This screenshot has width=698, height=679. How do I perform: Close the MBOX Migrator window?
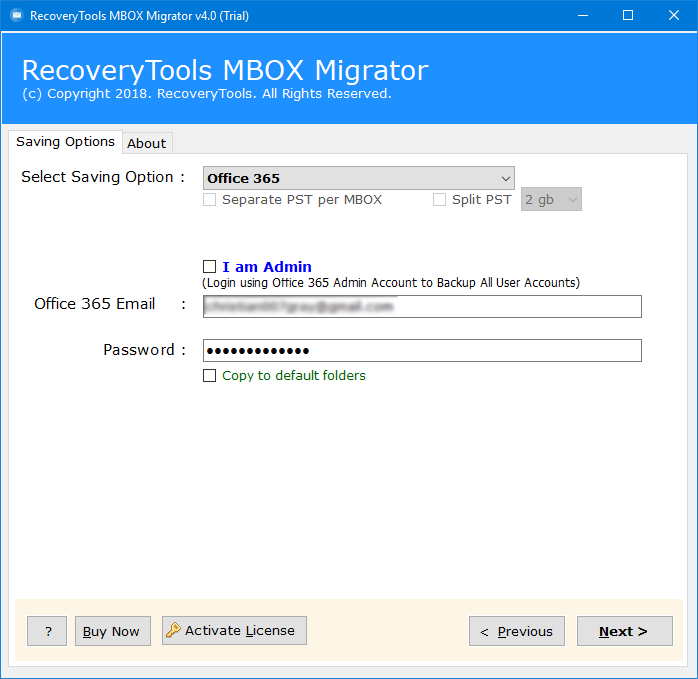click(x=674, y=16)
